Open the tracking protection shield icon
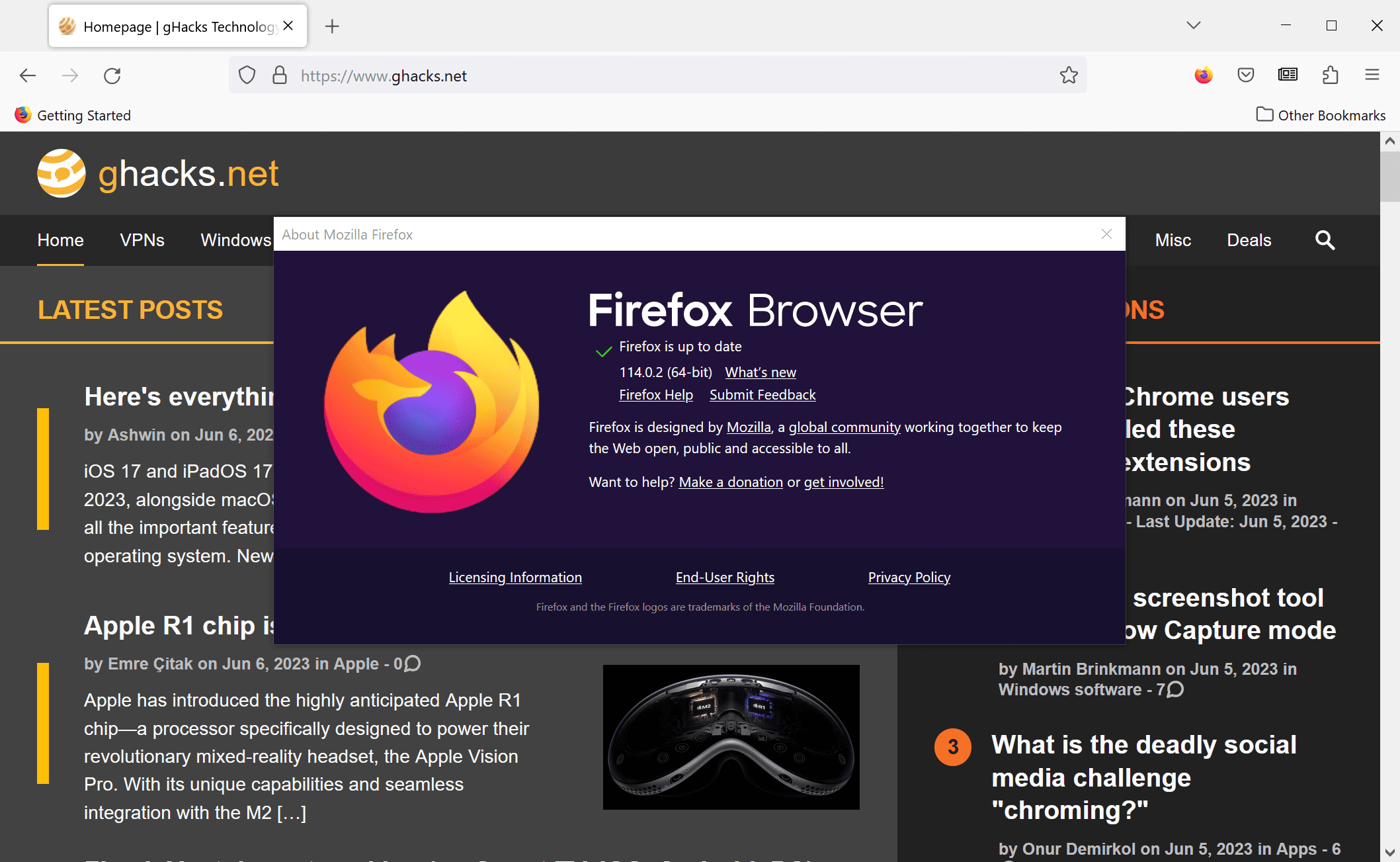 247,75
